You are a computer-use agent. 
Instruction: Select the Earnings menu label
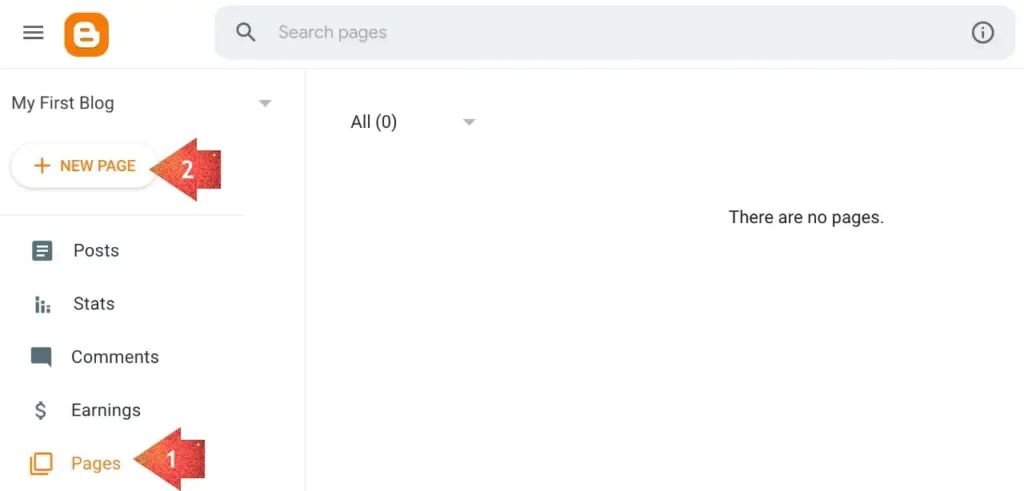[x=106, y=410]
